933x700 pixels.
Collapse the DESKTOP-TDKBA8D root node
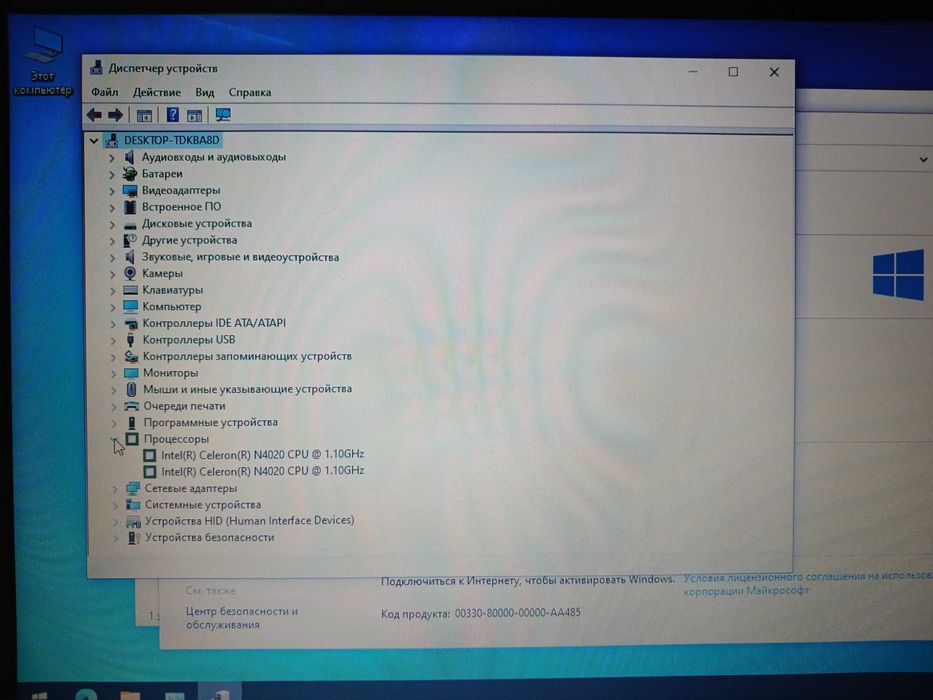click(x=93, y=141)
